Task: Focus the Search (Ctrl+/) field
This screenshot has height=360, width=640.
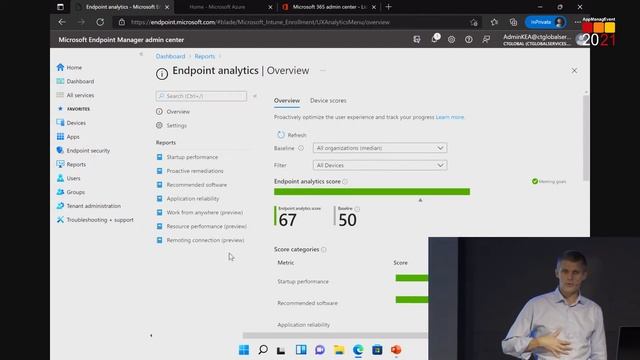Action: 201,96
